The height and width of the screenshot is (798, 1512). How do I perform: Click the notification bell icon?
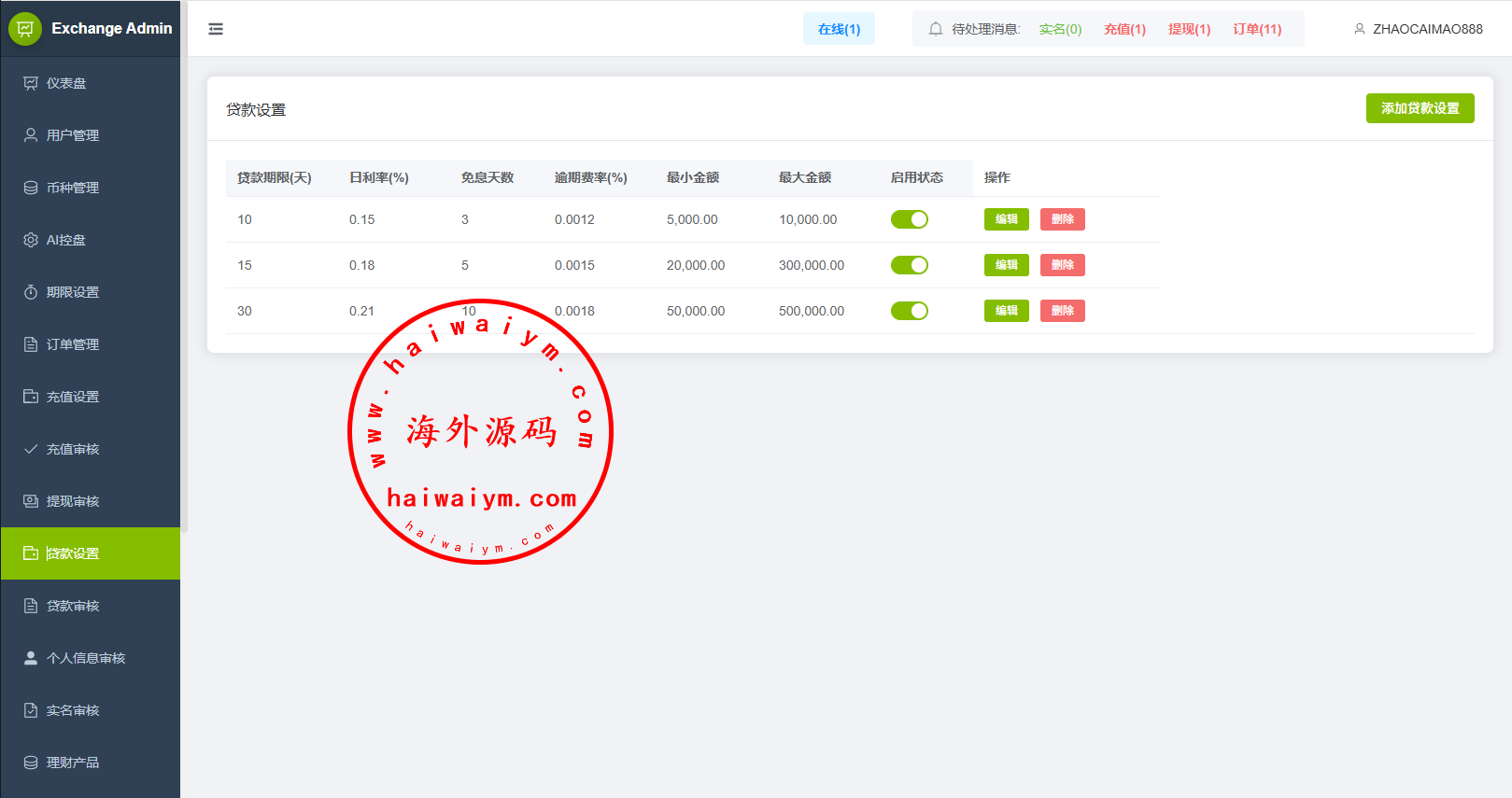tap(935, 29)
